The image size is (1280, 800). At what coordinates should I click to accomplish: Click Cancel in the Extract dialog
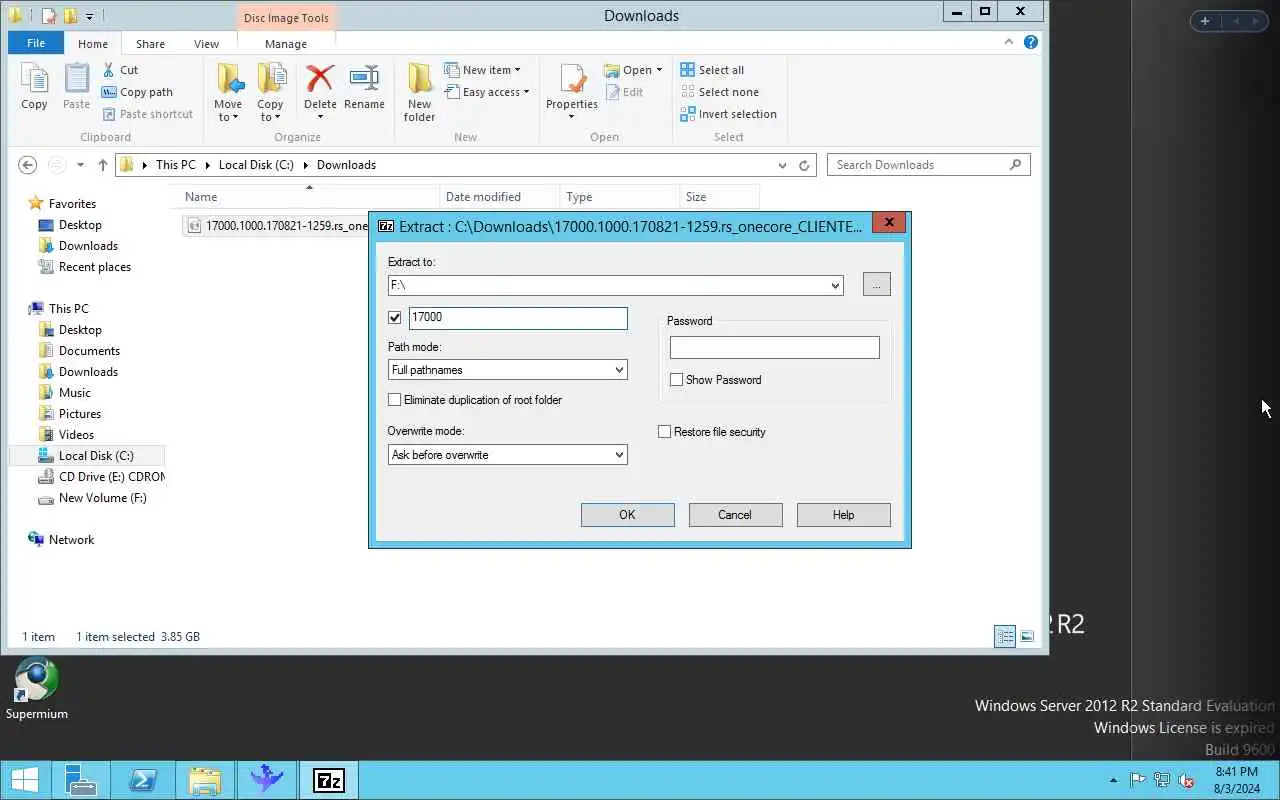point(735,515)
